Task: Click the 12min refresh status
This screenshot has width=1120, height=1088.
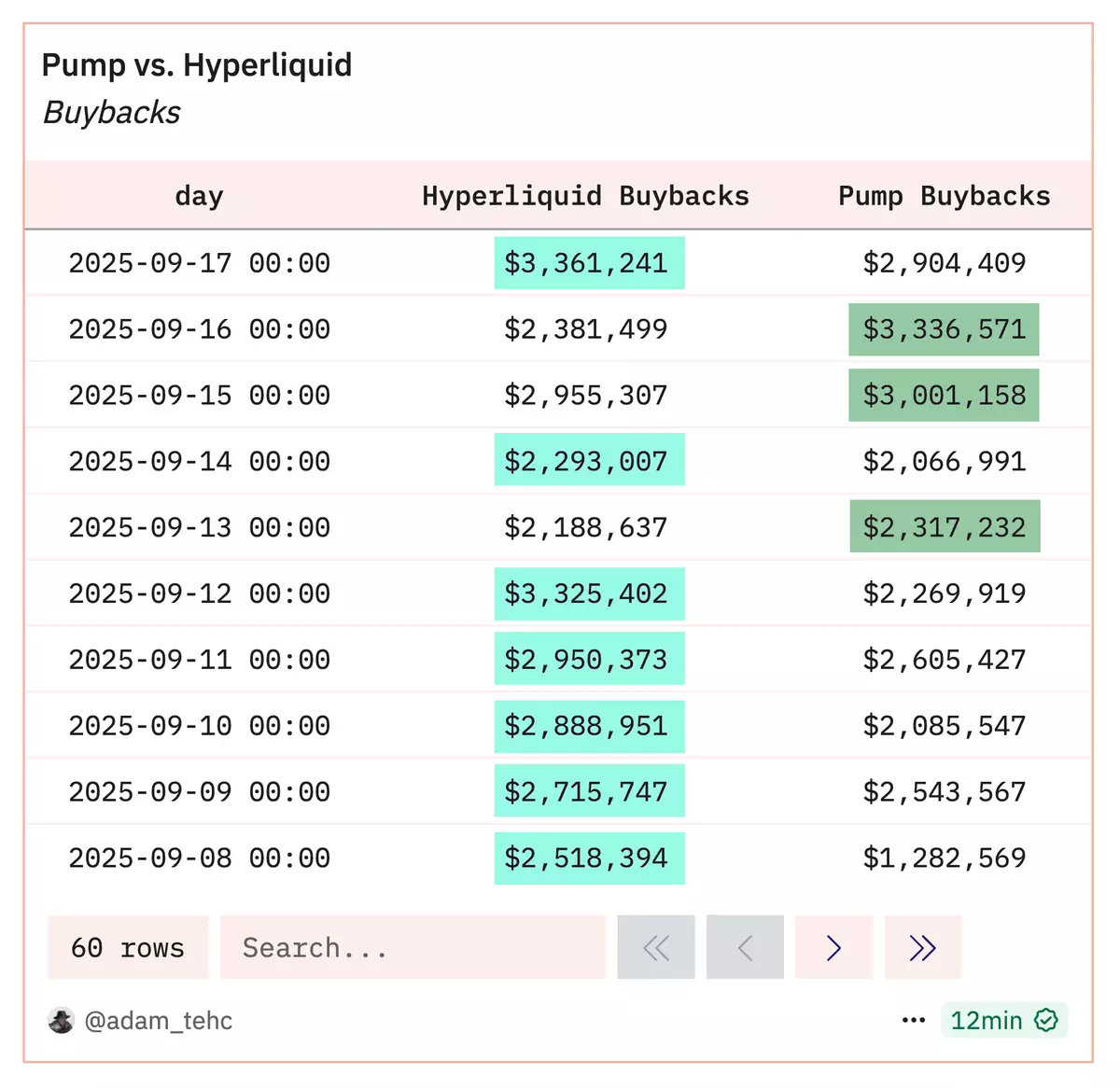Action: (x=987, y=1021)
